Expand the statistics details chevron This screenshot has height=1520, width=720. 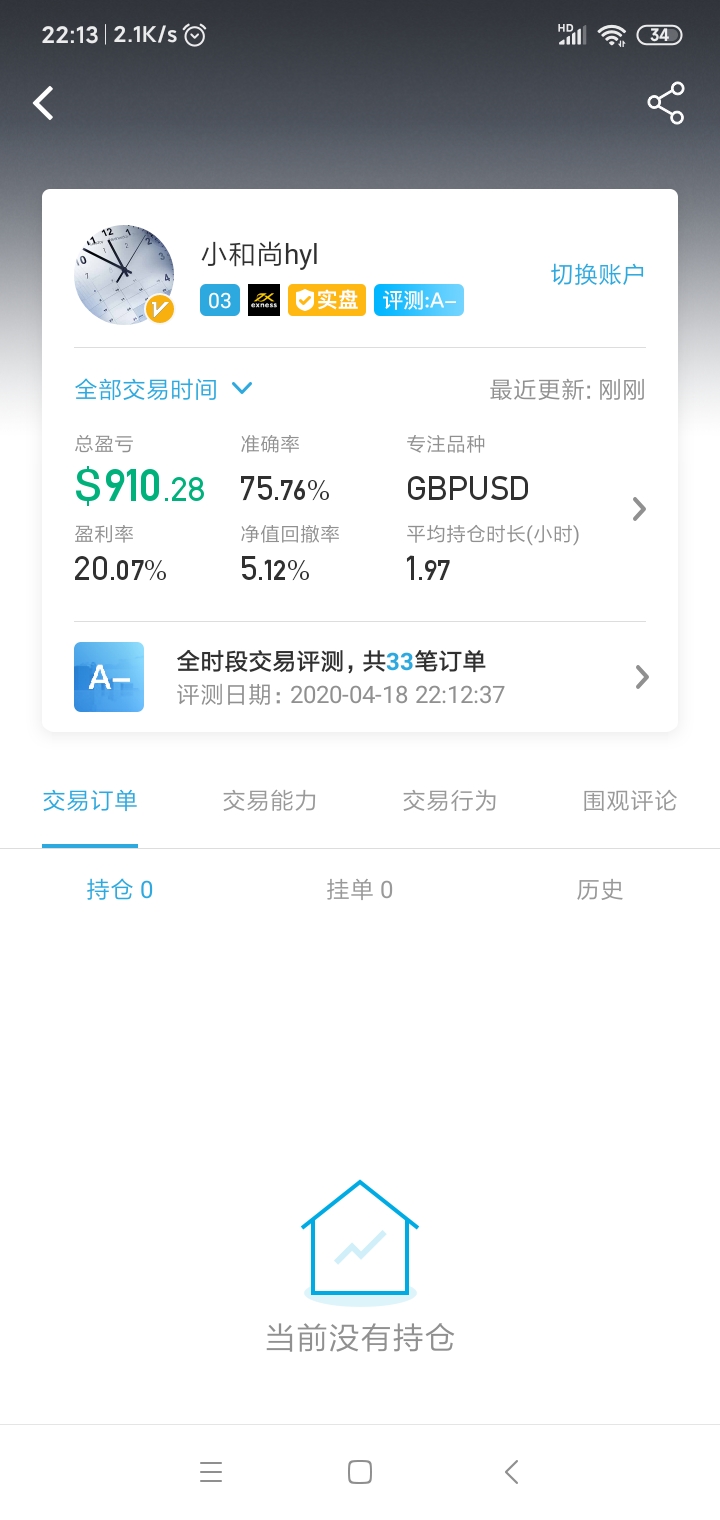click(640, 509)
